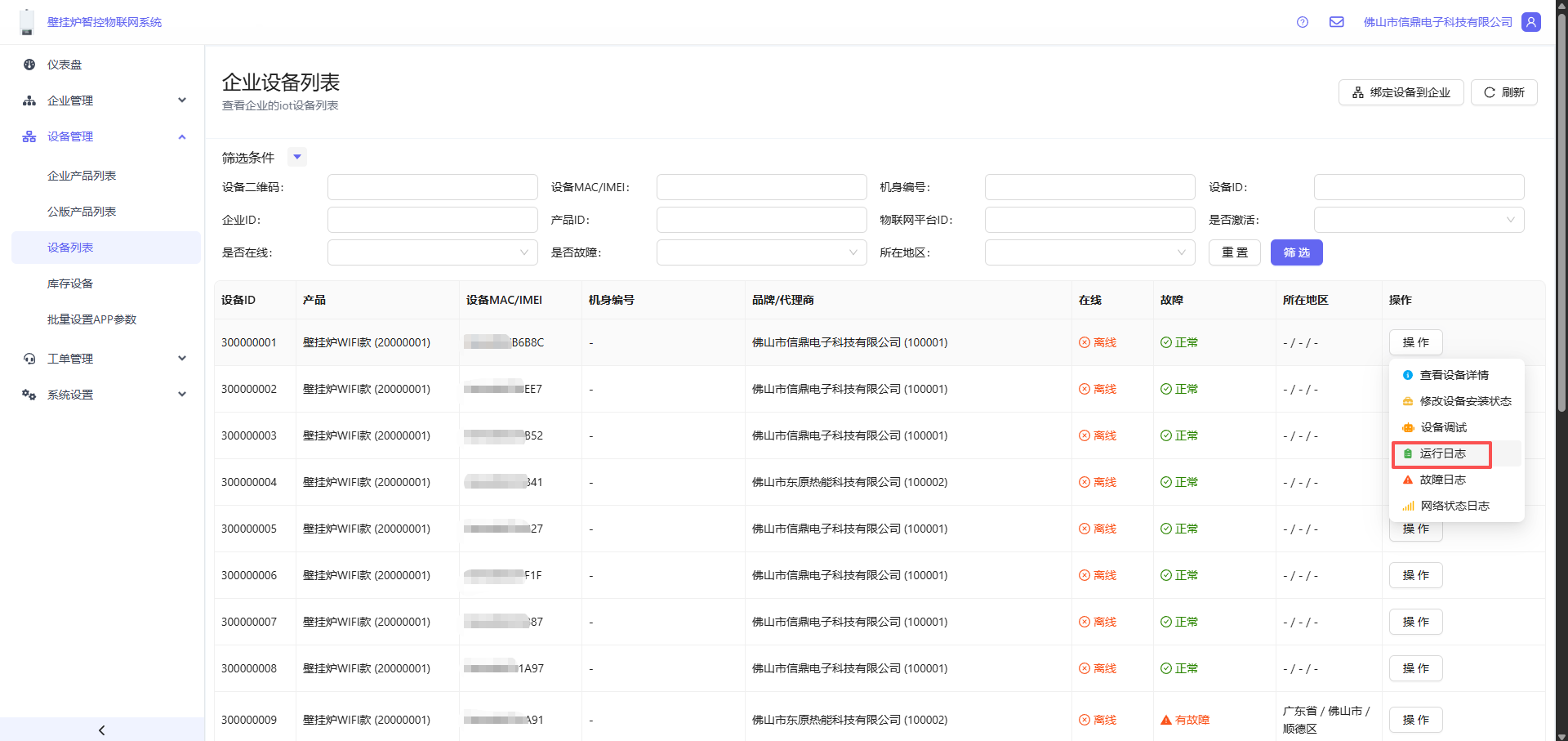Select 故障日志 from the action menu
Viewport: 1568px width, 741px height.
1442,480
